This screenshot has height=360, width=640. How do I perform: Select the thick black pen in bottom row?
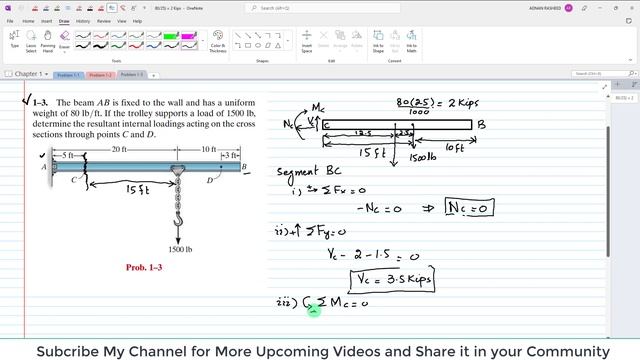100,45
